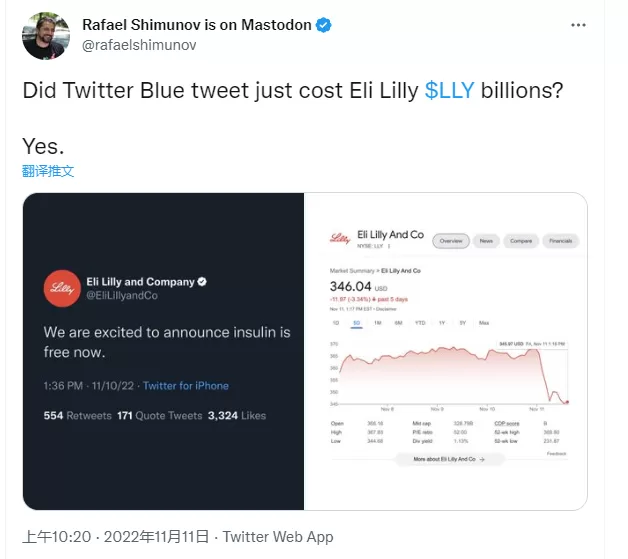The width and height of the screenshot is (628, 559).
Task: Click Eli Lilly and Company's verified checkmark
Action: point(202,282)
